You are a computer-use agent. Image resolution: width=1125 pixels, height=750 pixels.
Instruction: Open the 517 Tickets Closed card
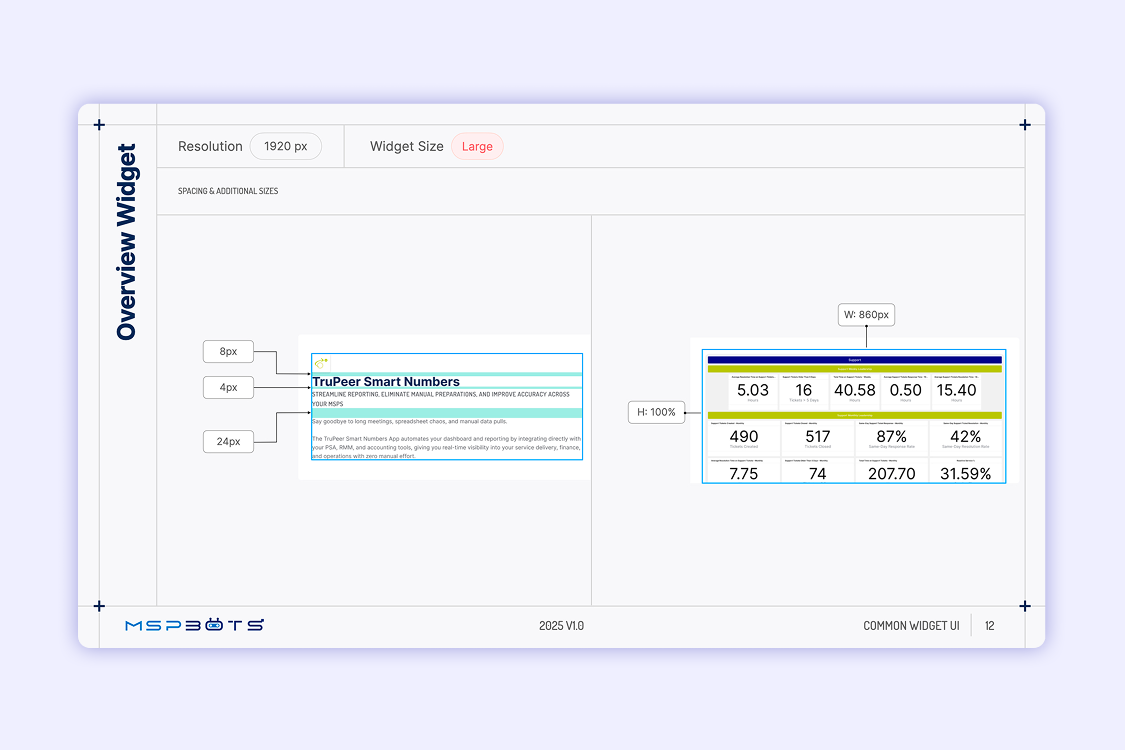click(818, 438)
